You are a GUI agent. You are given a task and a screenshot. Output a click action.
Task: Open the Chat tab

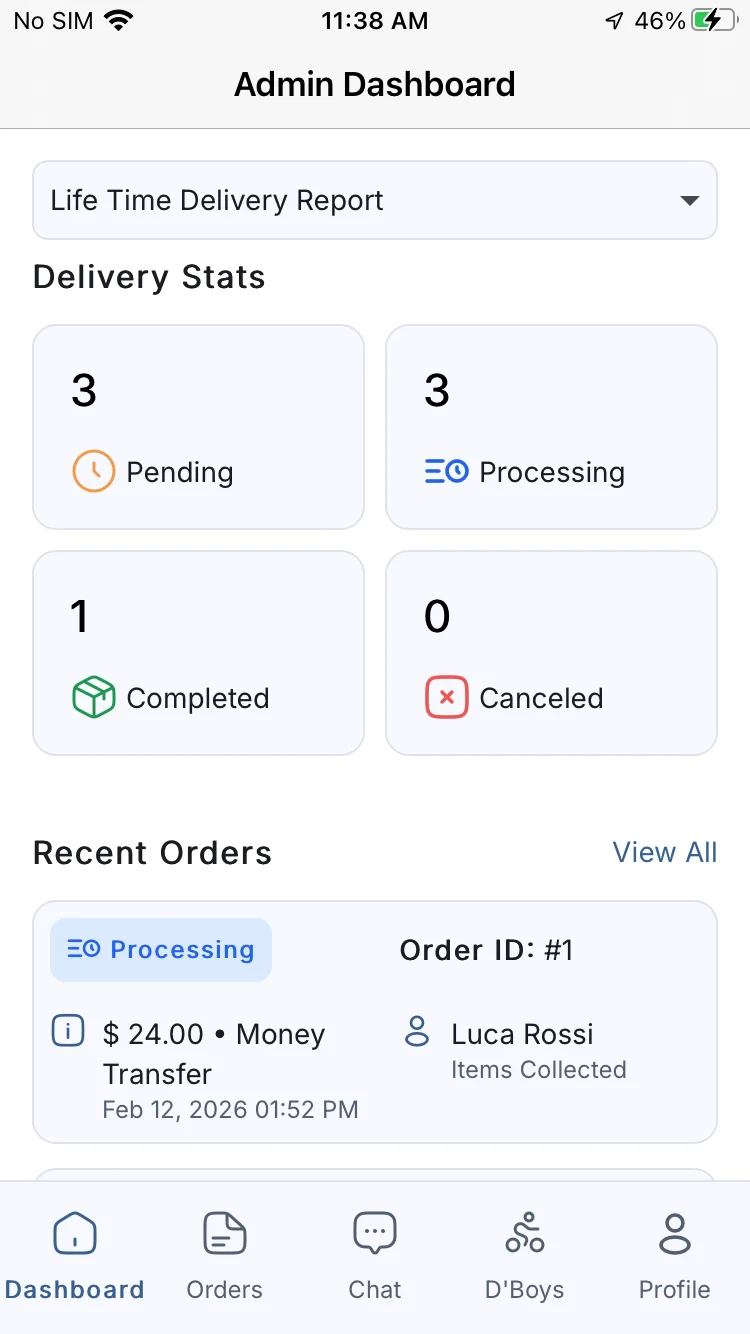[375, 1255]
